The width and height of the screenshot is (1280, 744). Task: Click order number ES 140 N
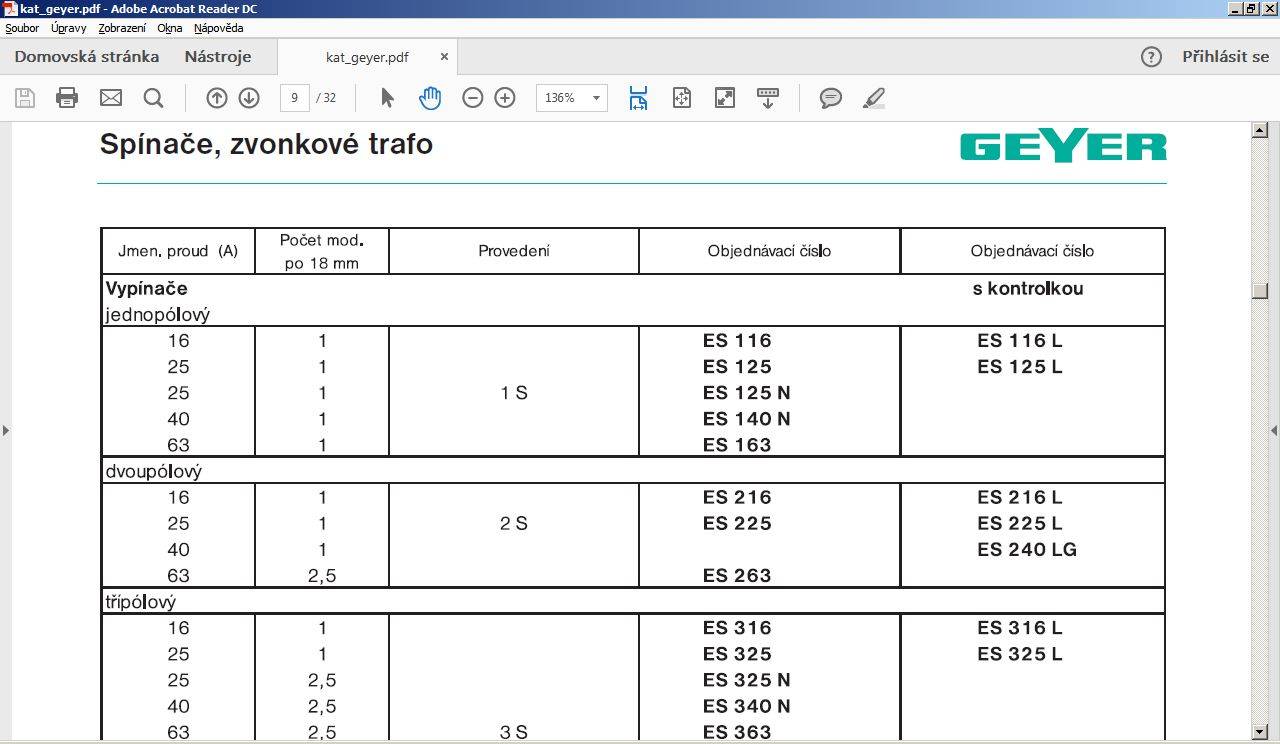747,419
